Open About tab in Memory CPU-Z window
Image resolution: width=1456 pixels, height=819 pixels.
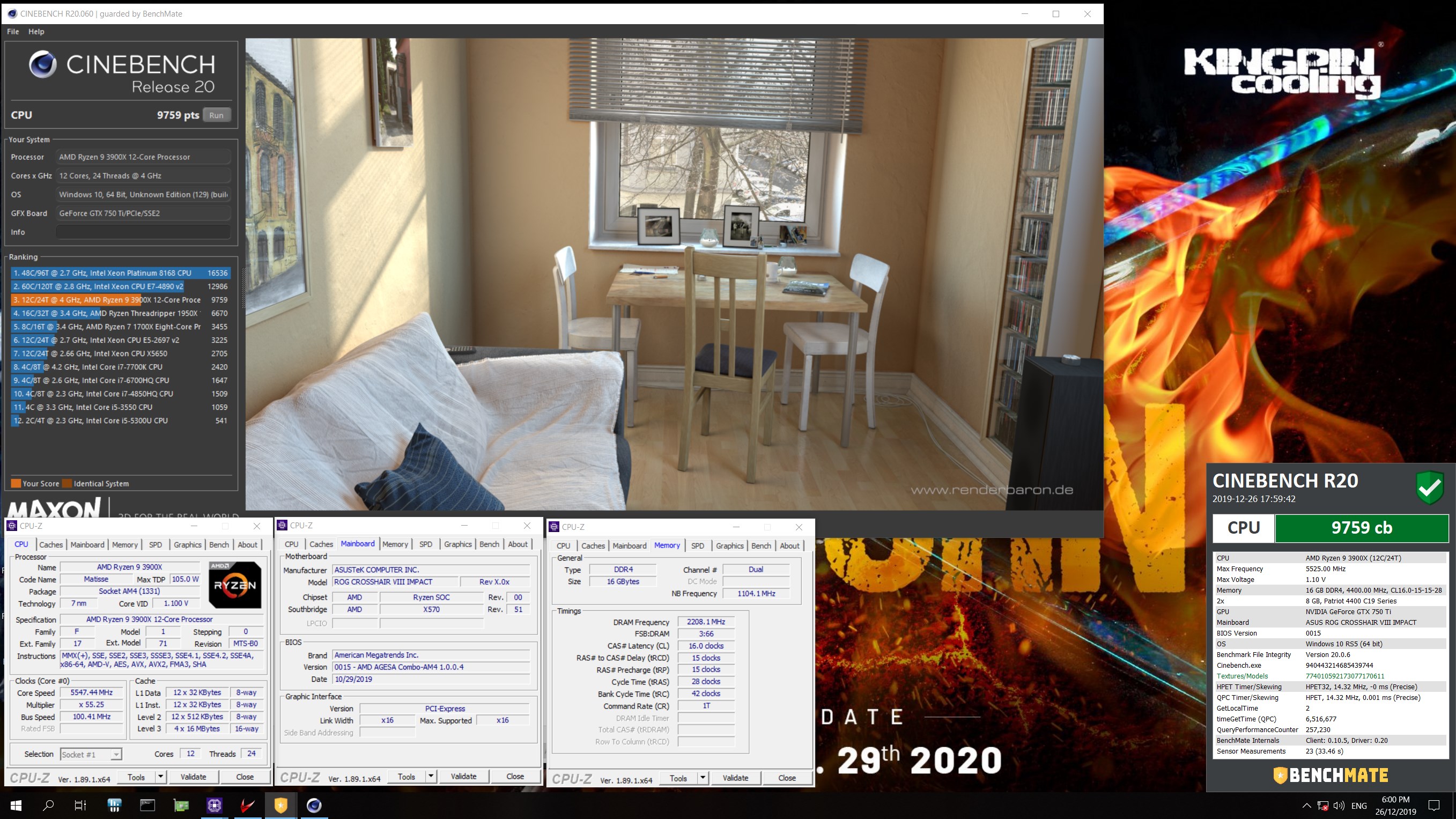(x=789, y=545)
